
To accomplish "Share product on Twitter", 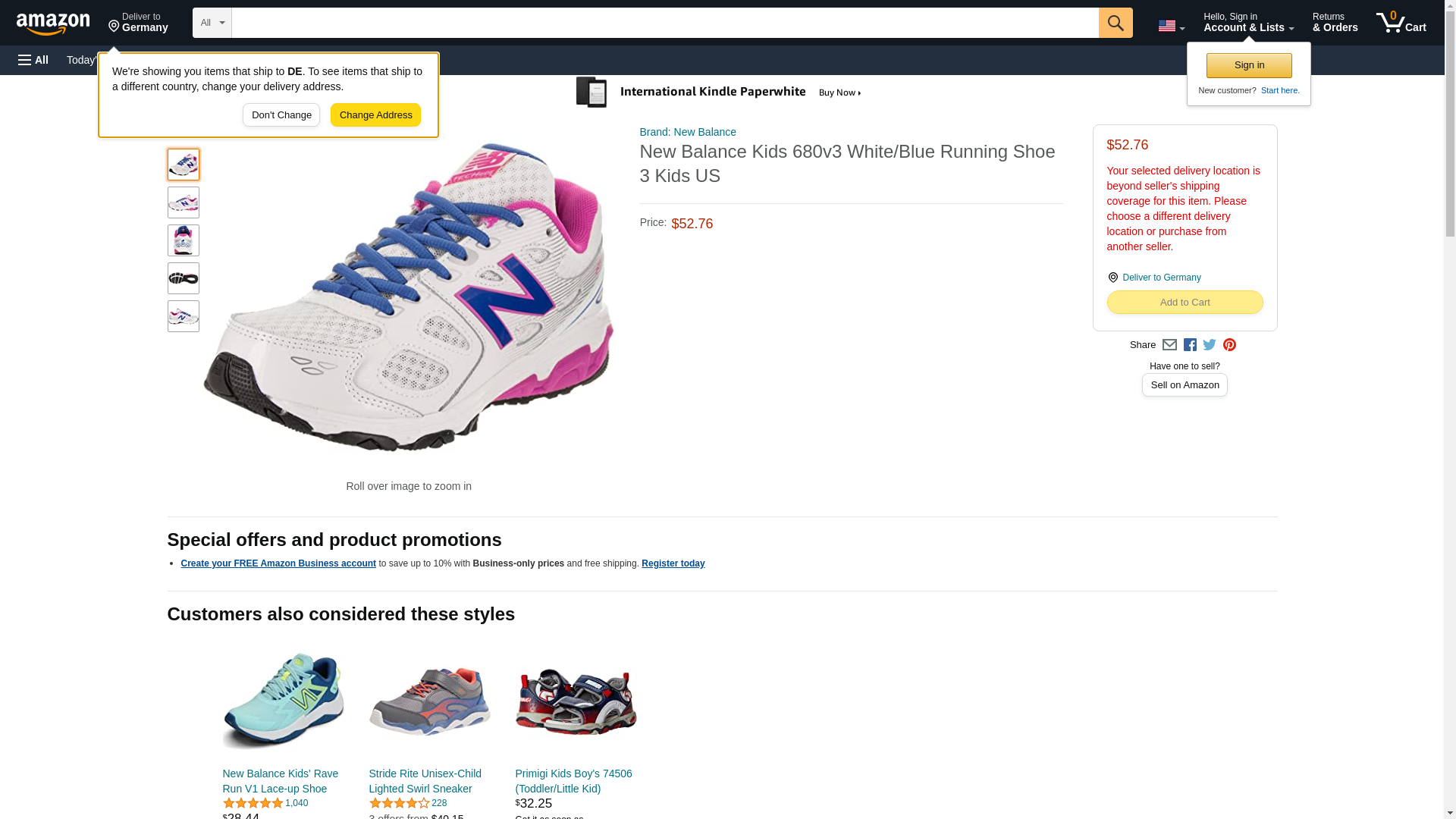I will click(x=1210, y=345).
